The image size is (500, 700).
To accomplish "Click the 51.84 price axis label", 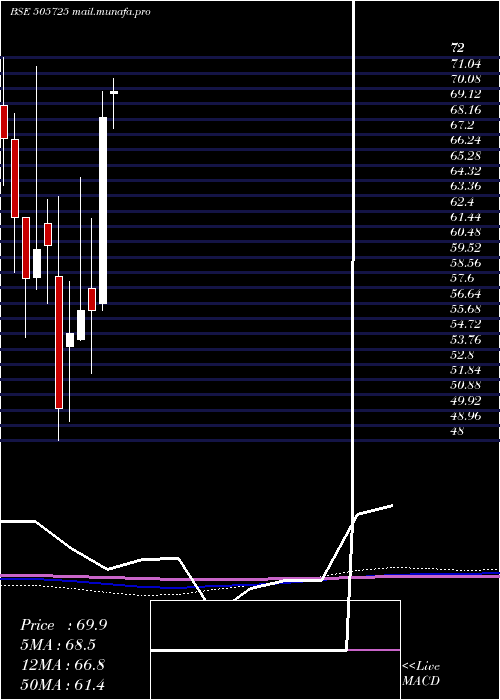I will (x=466, y=371).
